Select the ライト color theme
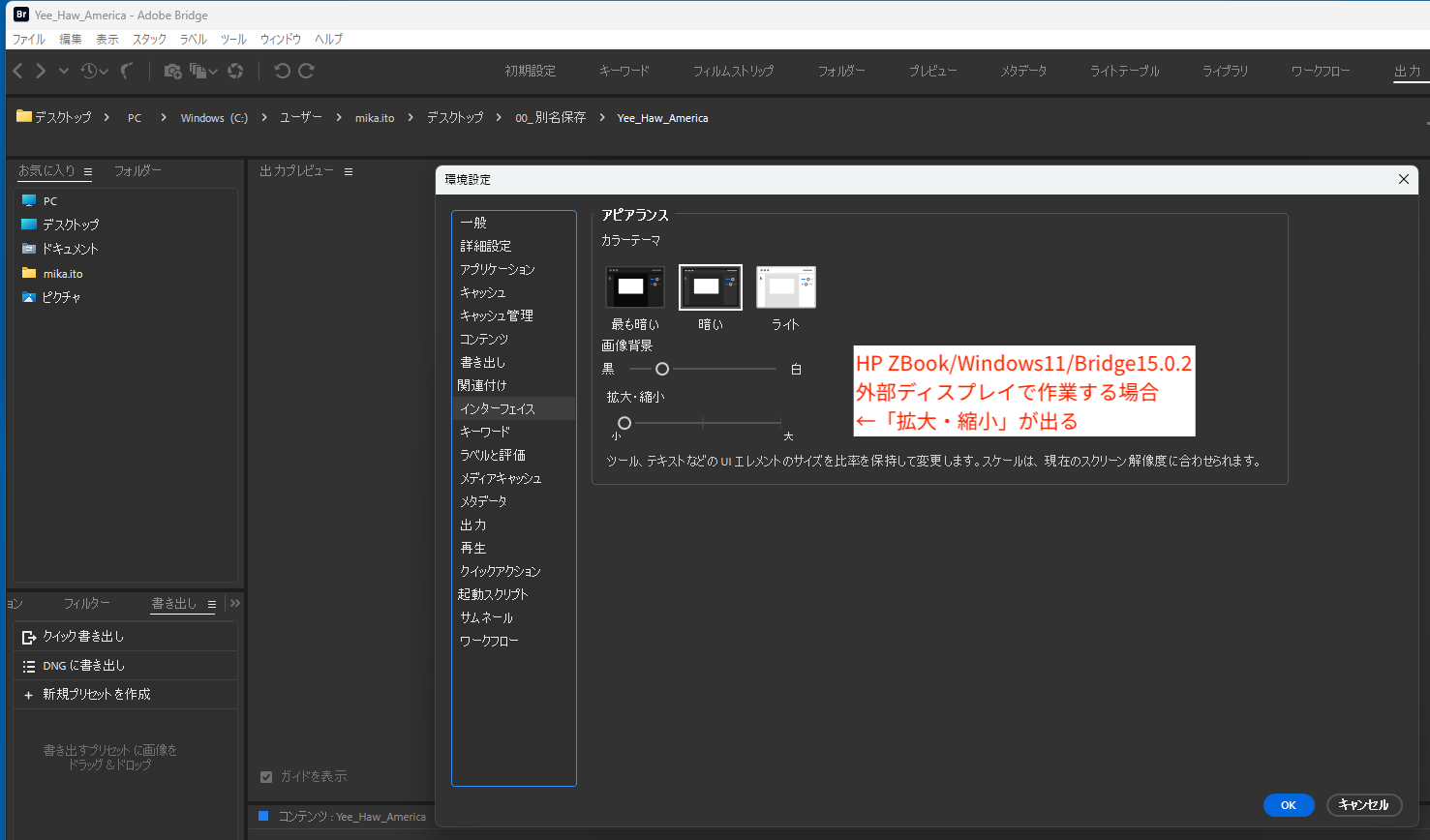 [x=785, y=286]
